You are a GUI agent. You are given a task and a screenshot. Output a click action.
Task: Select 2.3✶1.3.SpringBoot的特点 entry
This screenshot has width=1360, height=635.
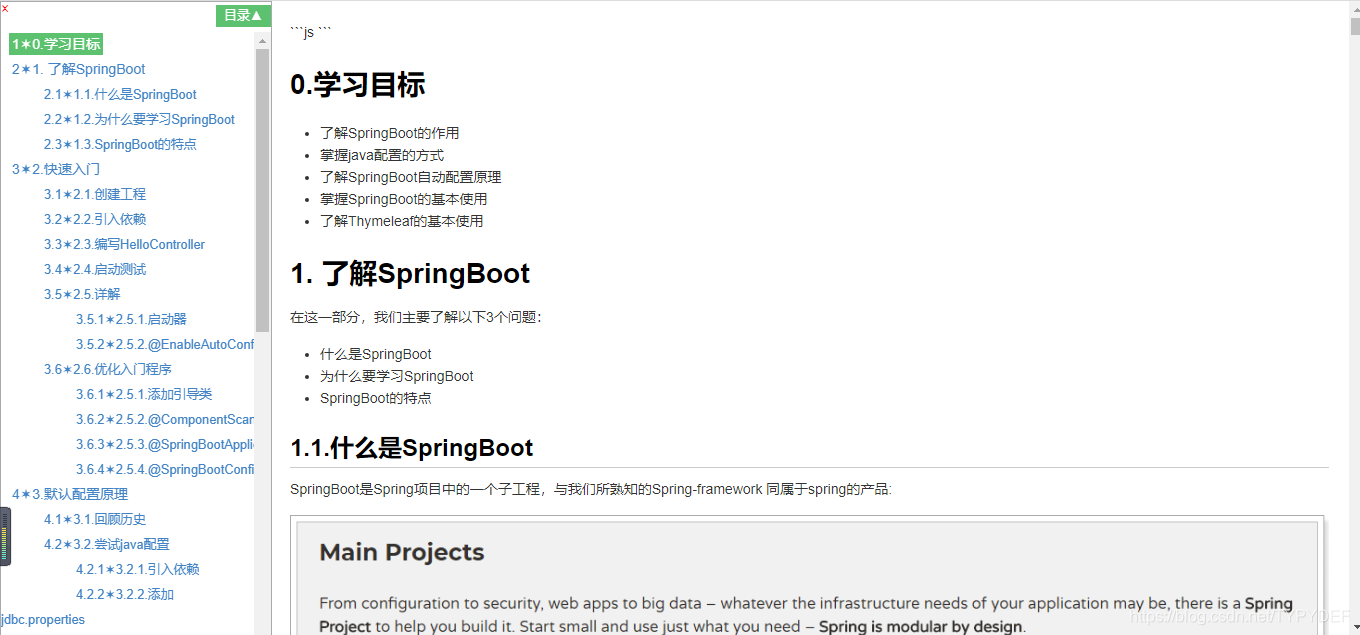pyautogui.click(x=120, y=144)
